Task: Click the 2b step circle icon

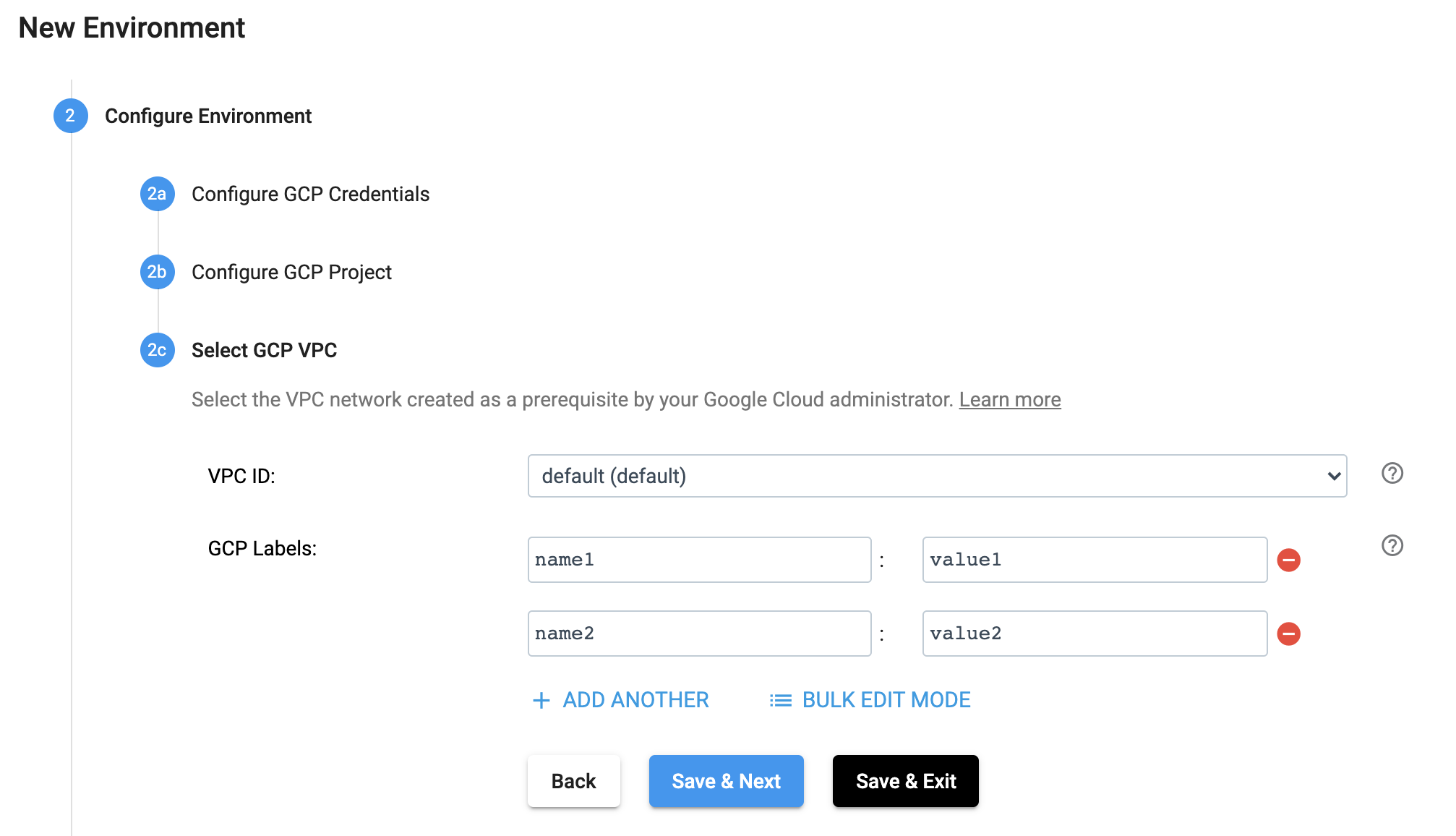Action: [x=157, y=272]
